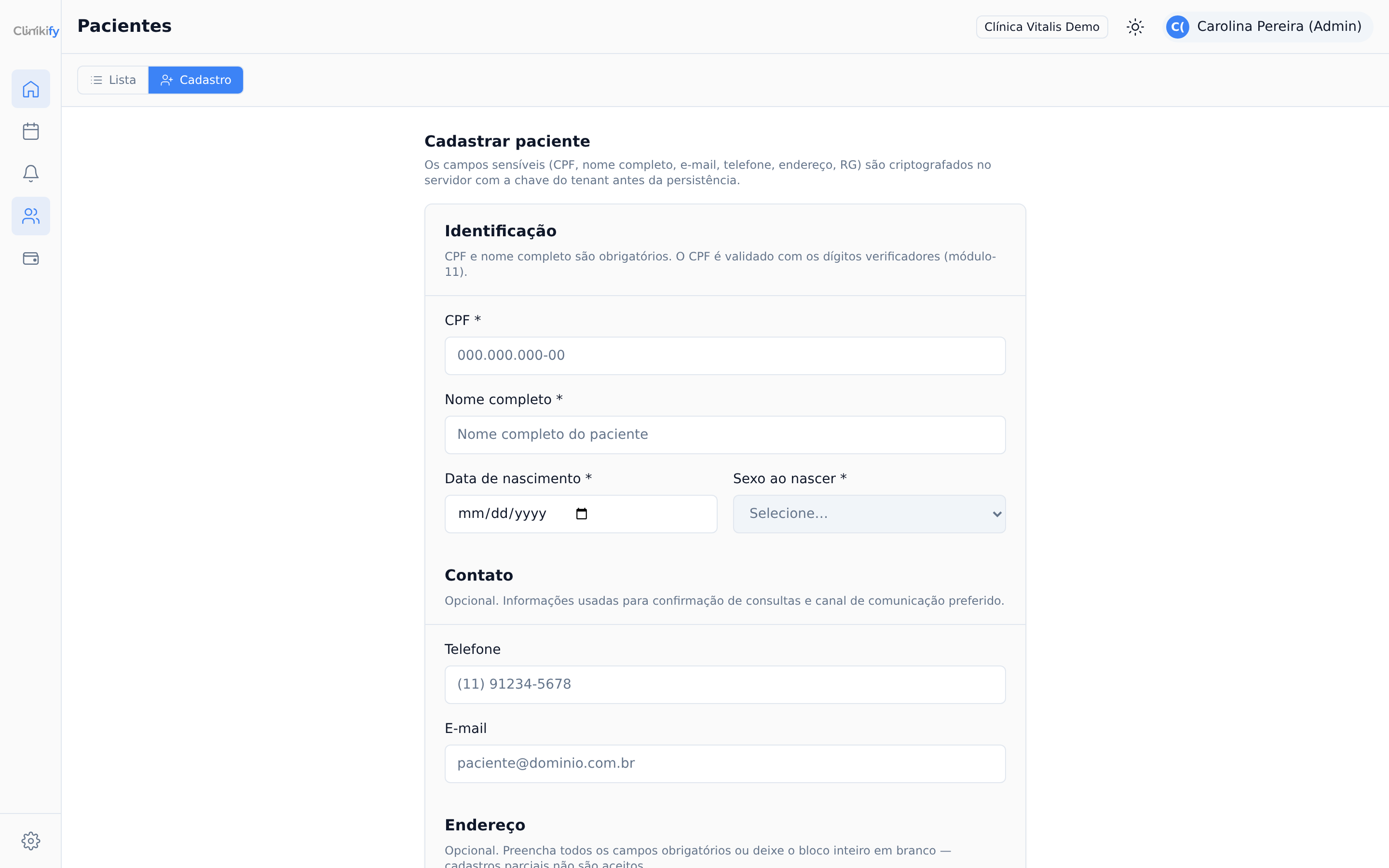
Task: Click the Identificação section heading
Action: tap(501, 231)
